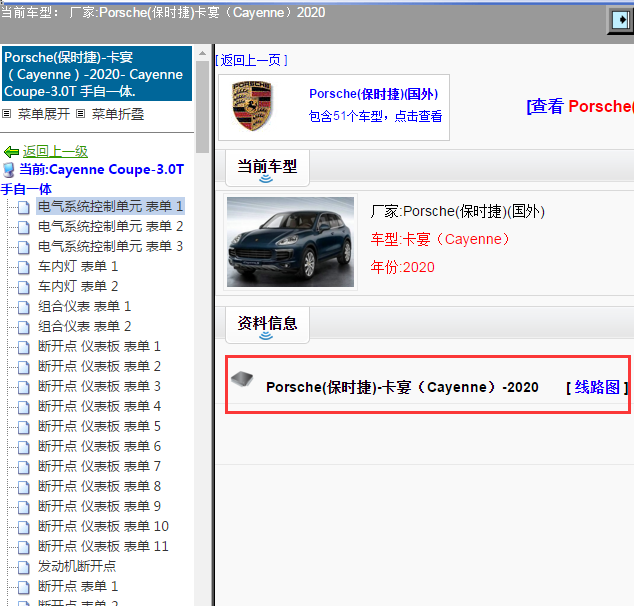This screenshot has width=634, height=606.
Task: Open tree item 组合仪表 表单 1
Action: [85, 306]
